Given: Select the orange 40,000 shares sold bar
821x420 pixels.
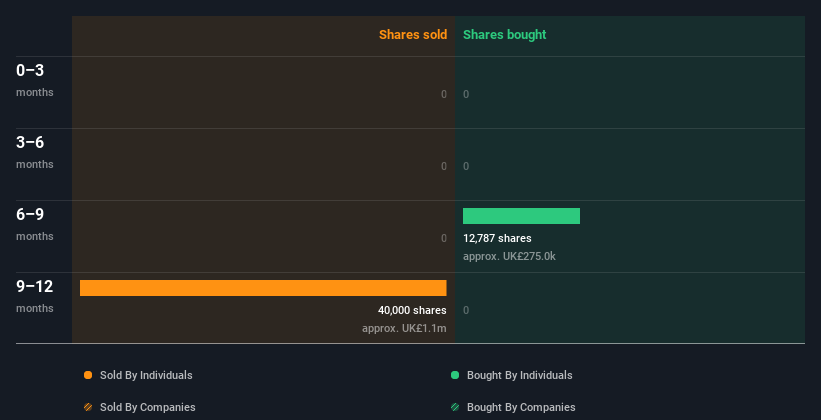Looking at the screenshot, I should (263, 288).
